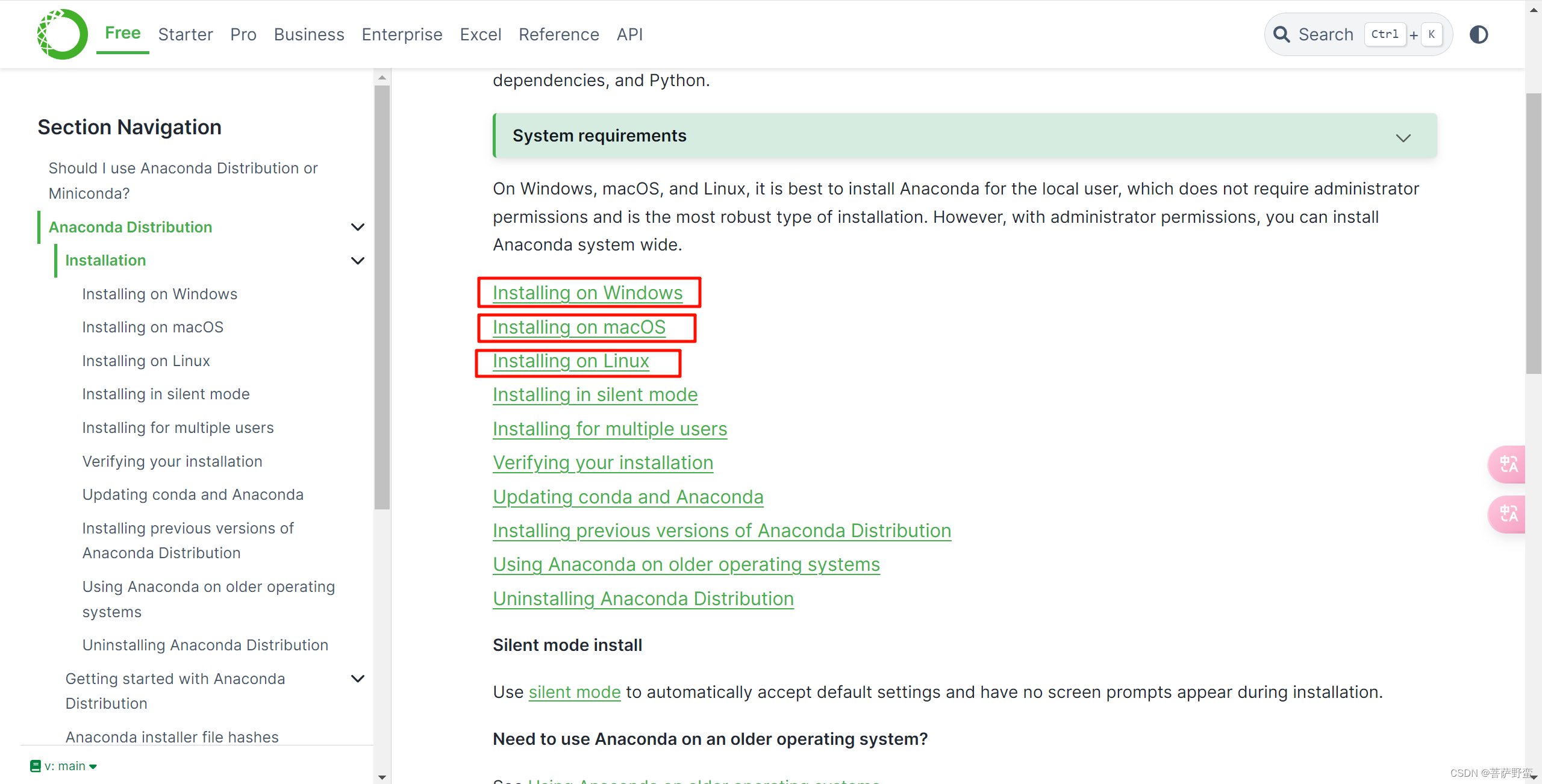Screen dimensions: 1542x784
Task: Open 'Uninstalling Anaconda Distribution' content link
Action: [x=643, y=599]
